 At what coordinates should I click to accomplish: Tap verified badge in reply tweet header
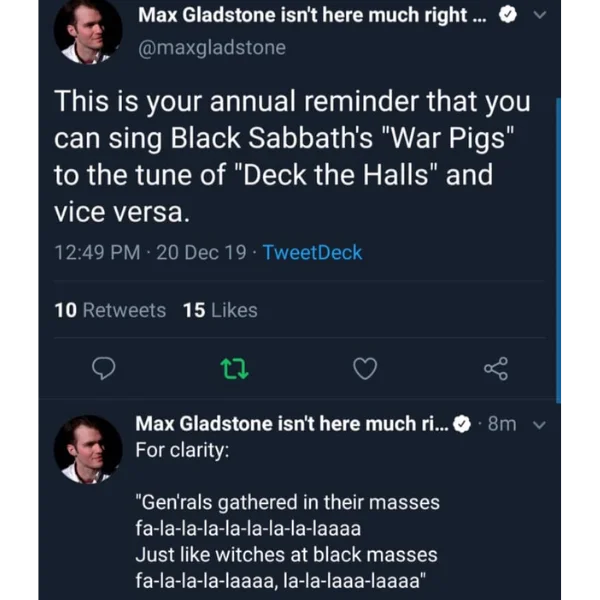pos(462,424)
